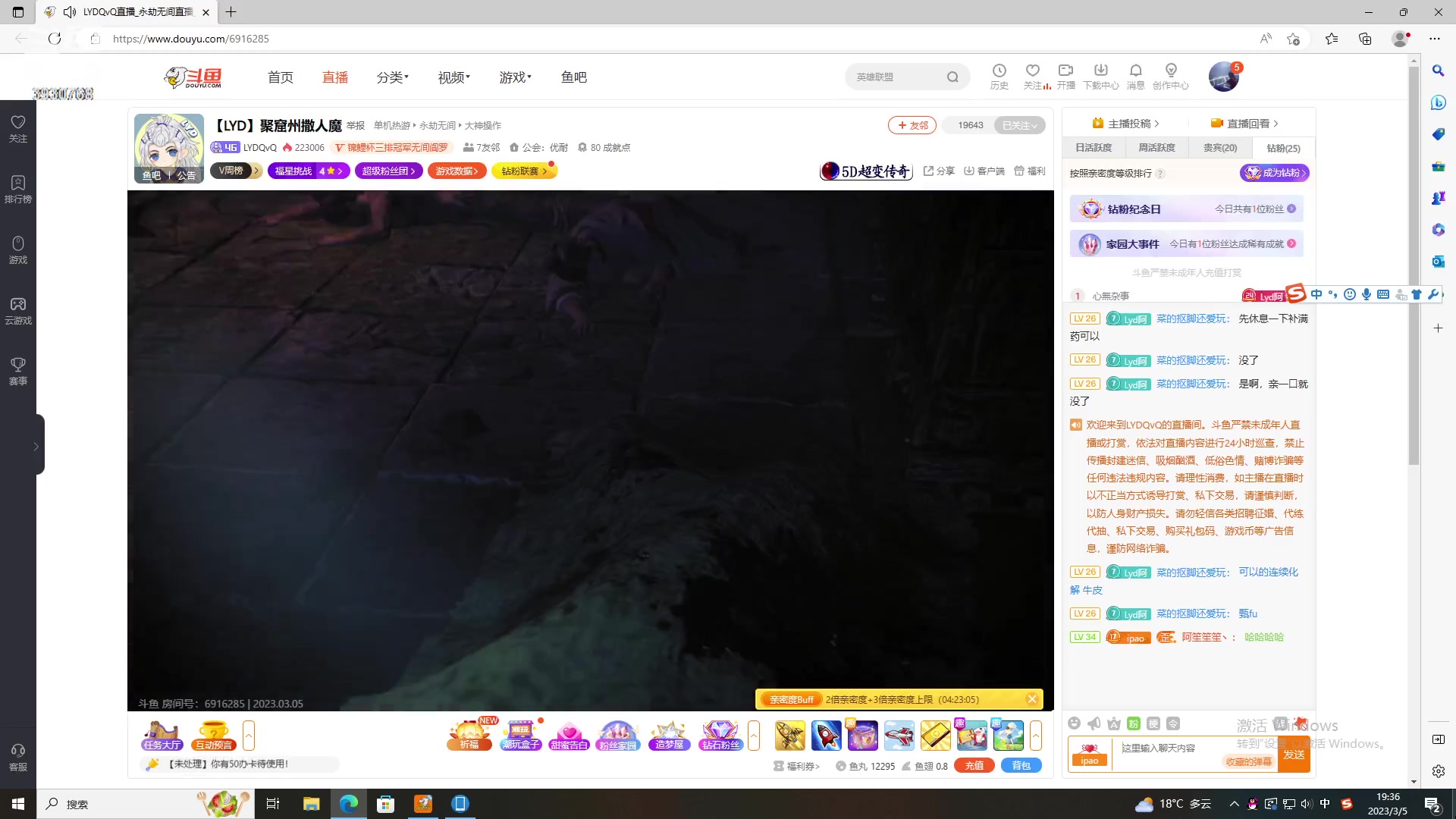
Task: Open Microsoft Store in the taskbar
Action: coord(386,804)
